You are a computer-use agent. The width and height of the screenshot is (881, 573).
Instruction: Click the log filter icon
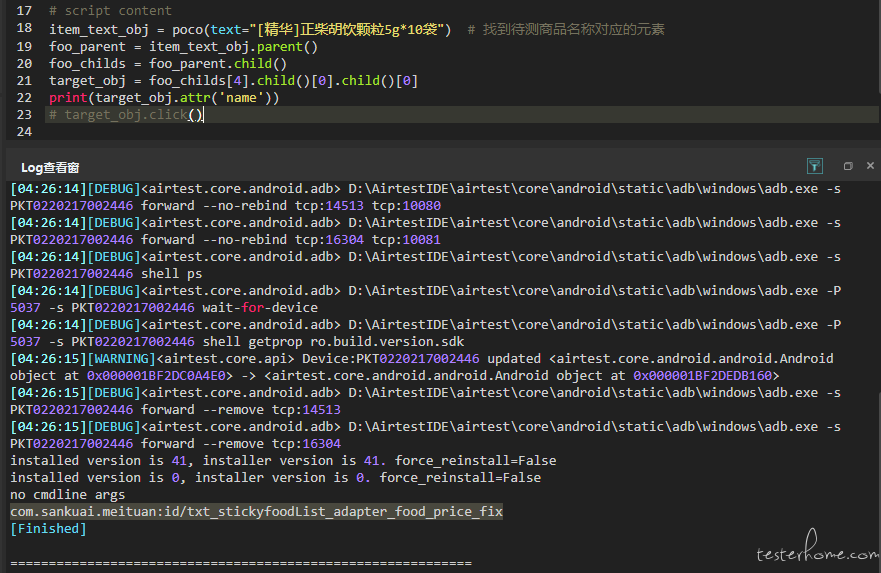coord(815,166)
